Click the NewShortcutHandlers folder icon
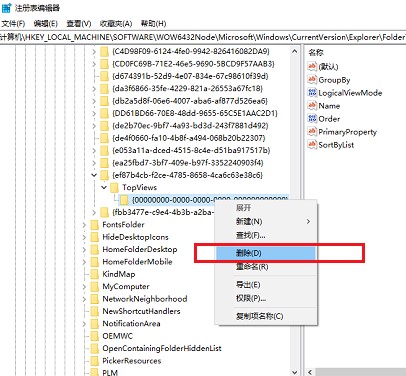The width and height of the screenshot is (406, 376). pos(95,311)
